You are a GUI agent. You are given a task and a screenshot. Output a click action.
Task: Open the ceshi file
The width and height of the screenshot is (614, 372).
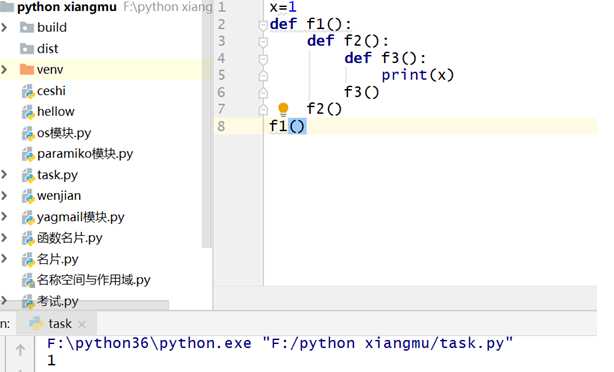click(x=51, y=91)
